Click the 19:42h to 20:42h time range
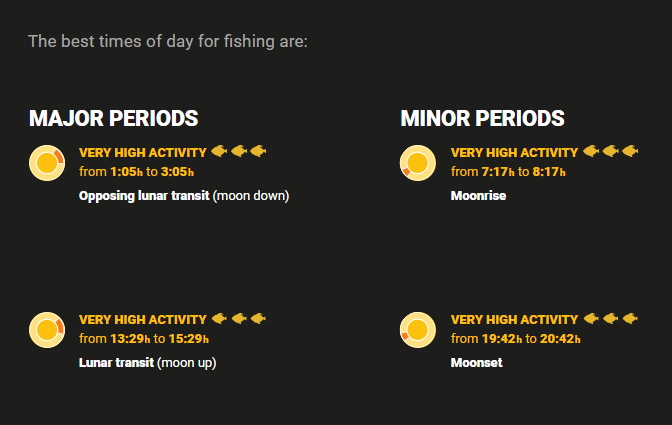The image size is (672, 425). (x=515, y=339)
